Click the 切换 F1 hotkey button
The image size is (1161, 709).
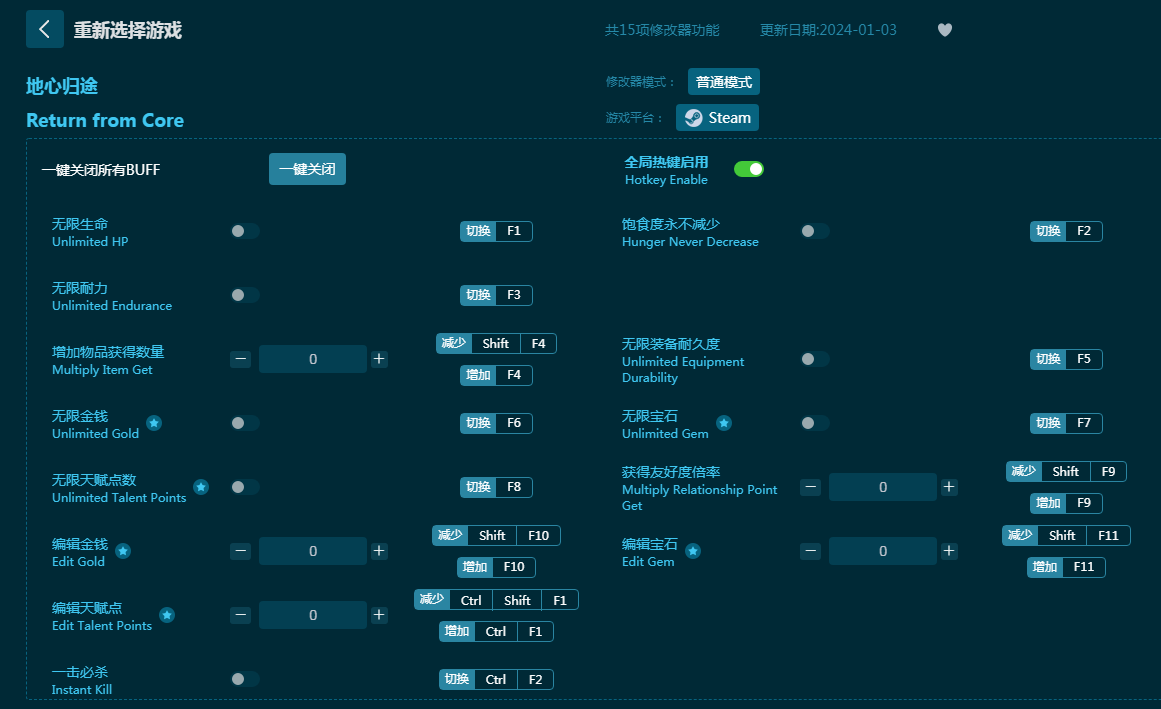[496, 231]
